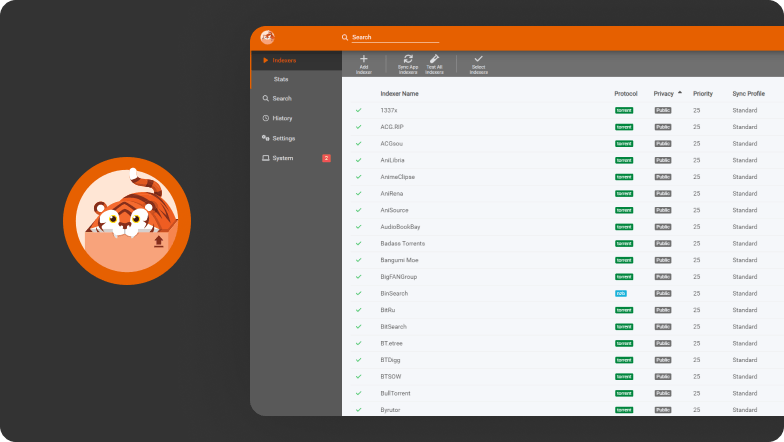
Task: Open the Bangumi Moe indexer entry
Action: point(398,260)
